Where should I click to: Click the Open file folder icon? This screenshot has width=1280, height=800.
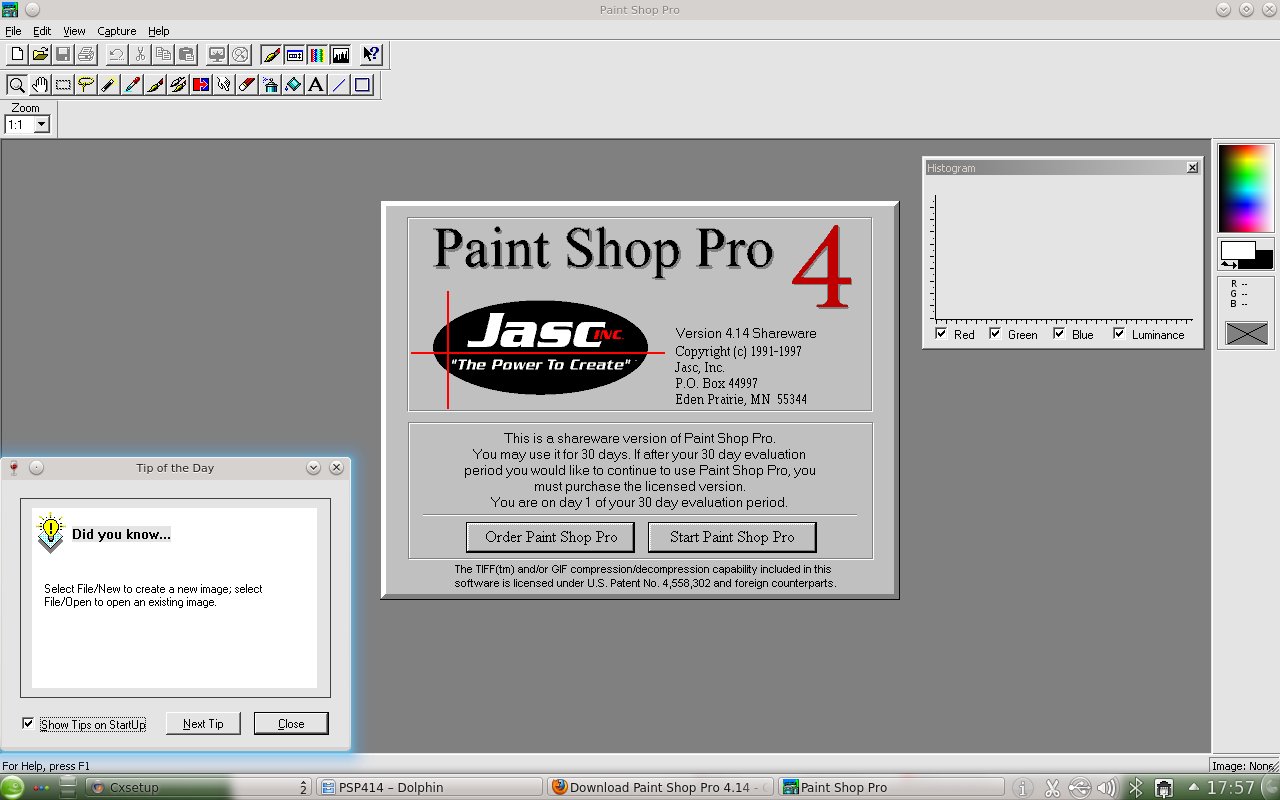(40, 54)
